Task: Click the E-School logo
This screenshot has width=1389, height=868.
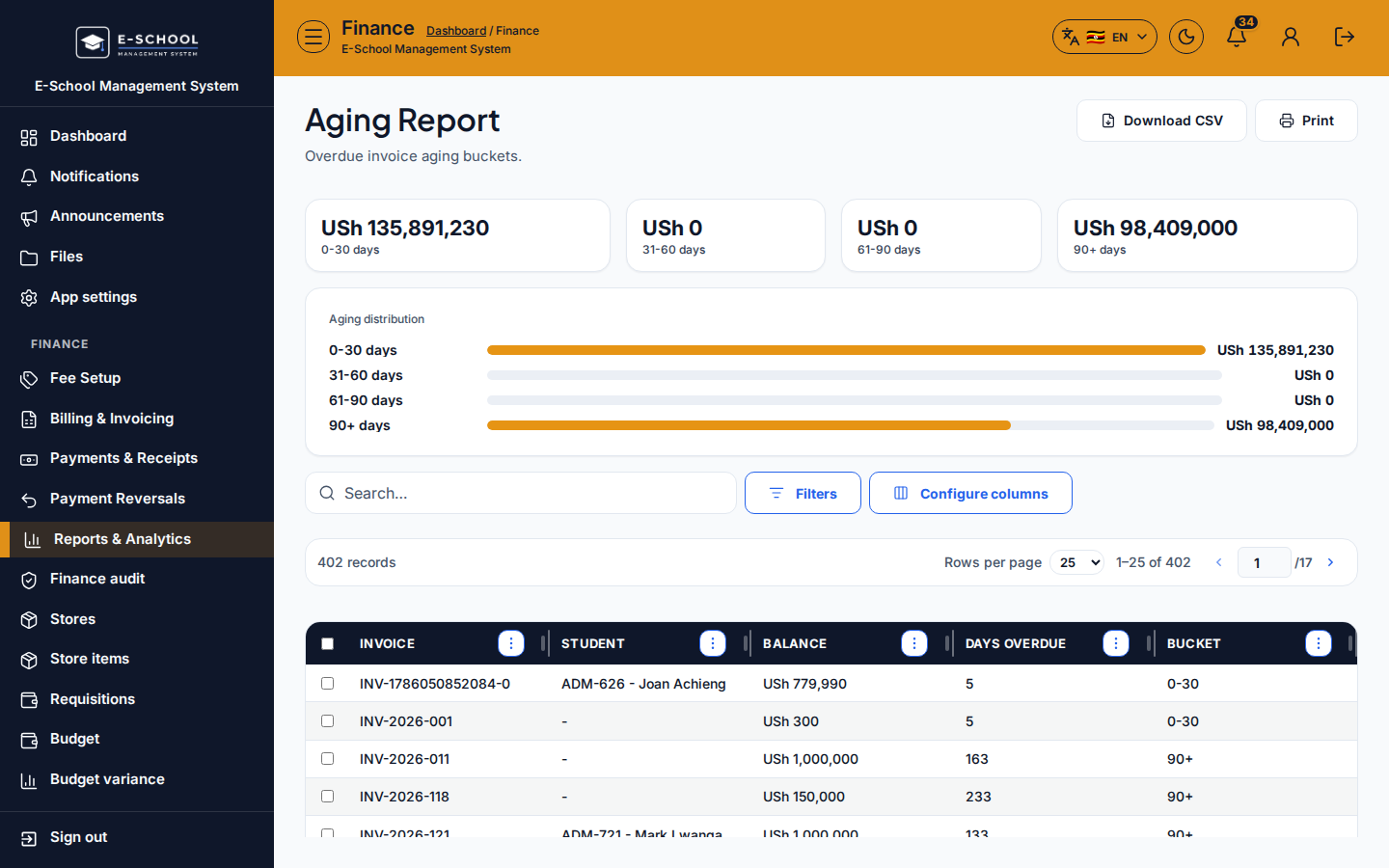Action: [137, 42]
